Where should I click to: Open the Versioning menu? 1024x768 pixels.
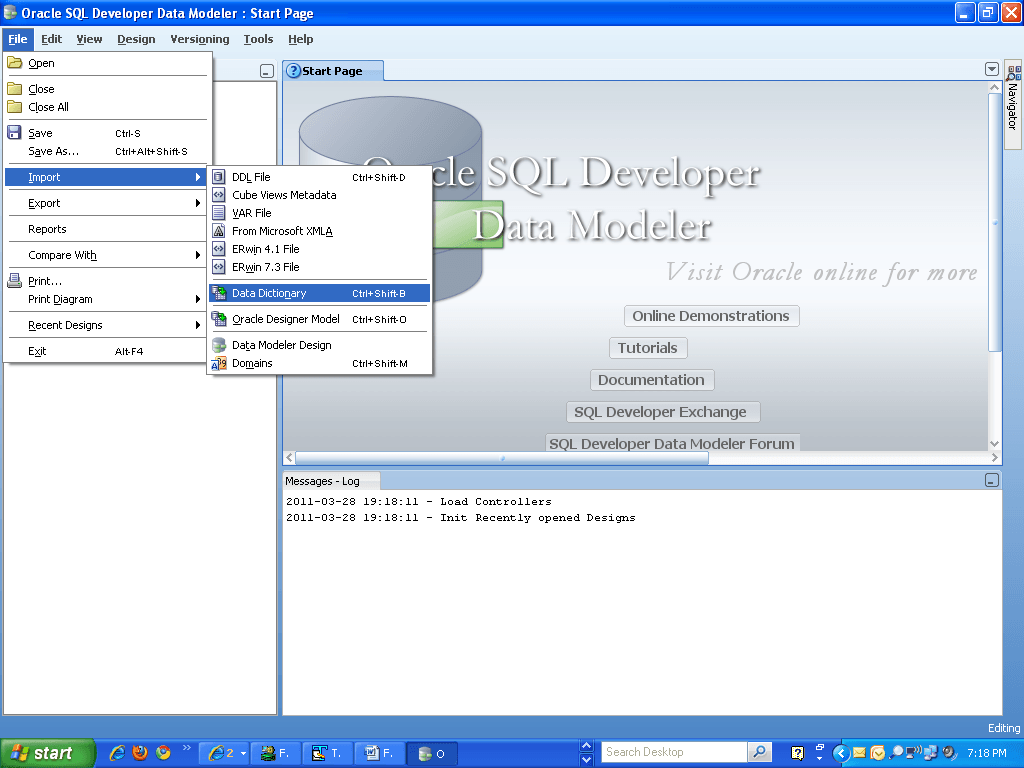200,39
